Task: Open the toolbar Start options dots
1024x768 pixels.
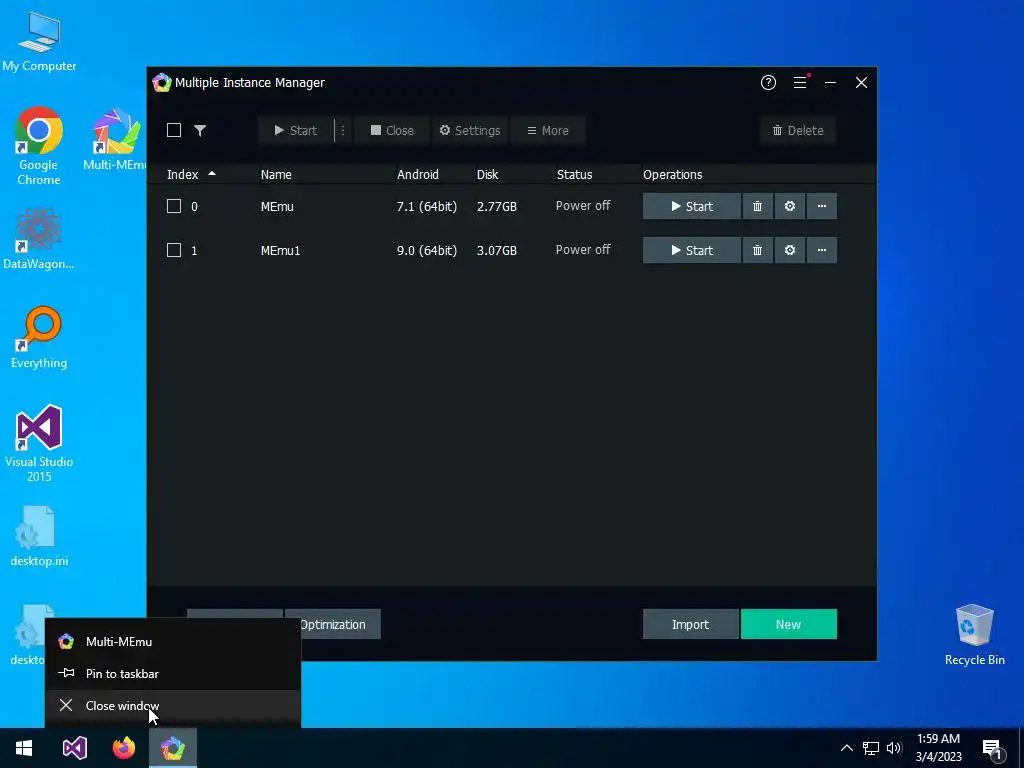Action: click(343, 130)
